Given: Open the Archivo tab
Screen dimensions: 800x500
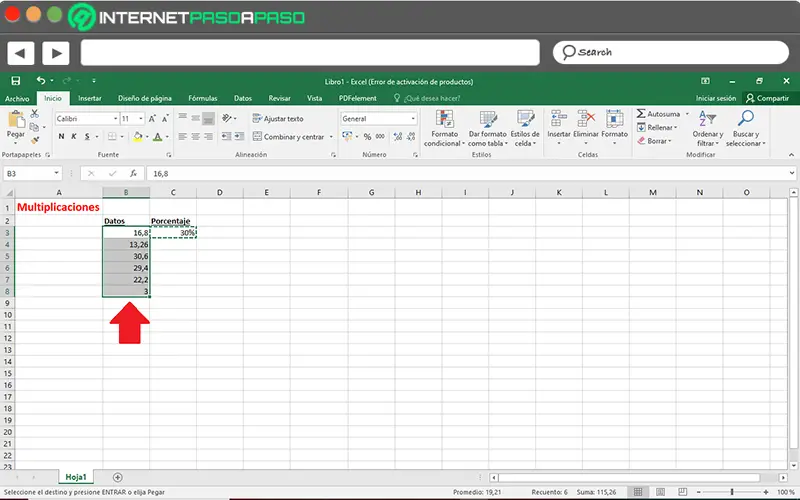Looking at the screenshot, I should tap(17, 98).
